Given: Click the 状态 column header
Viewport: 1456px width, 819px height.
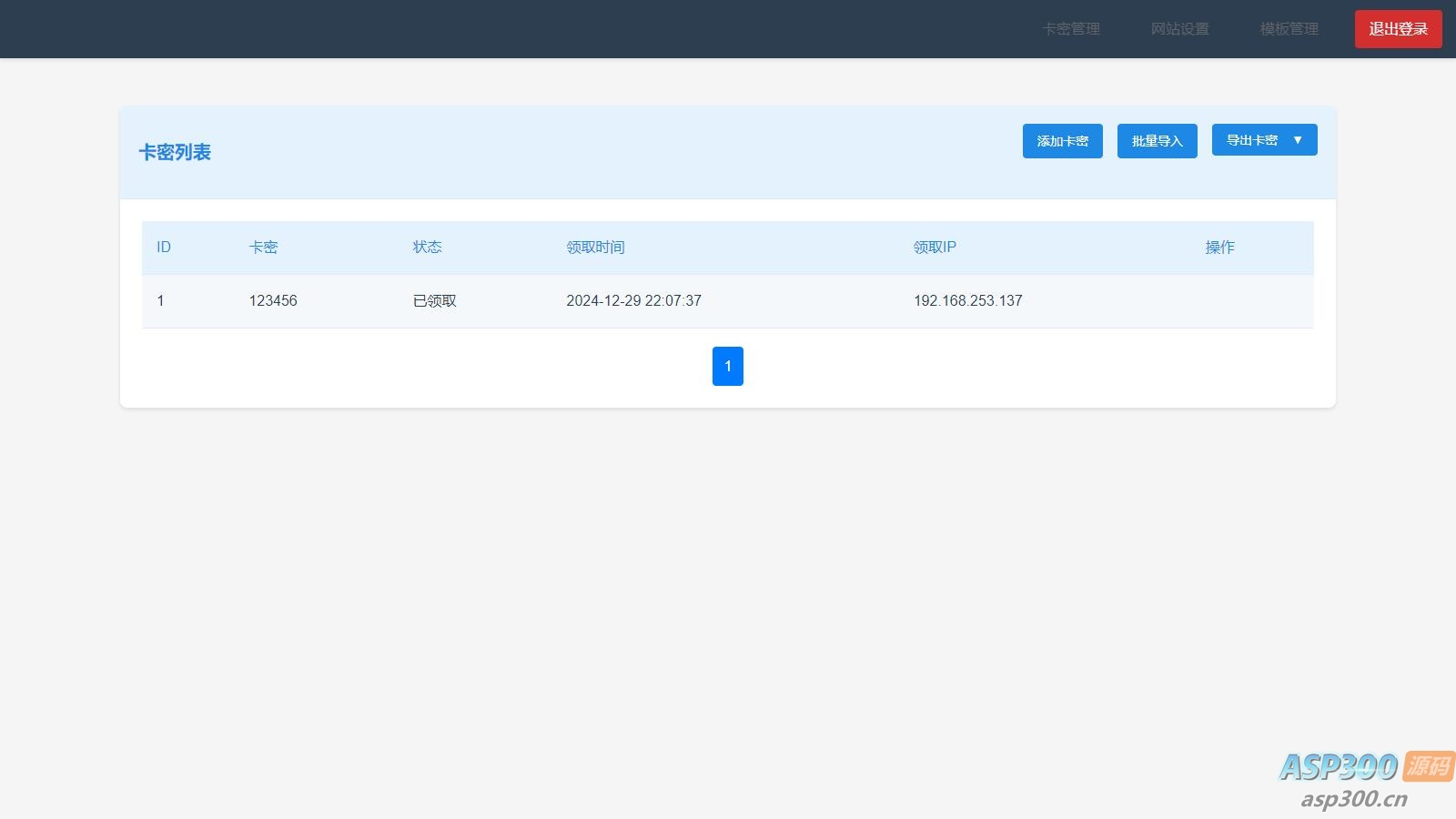Looking at the screenshot, I should (x=427, y=248).
